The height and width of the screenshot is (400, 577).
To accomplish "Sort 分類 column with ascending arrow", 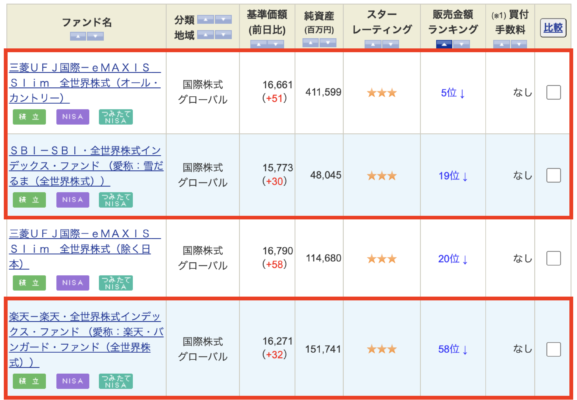I will coord(205,19).
